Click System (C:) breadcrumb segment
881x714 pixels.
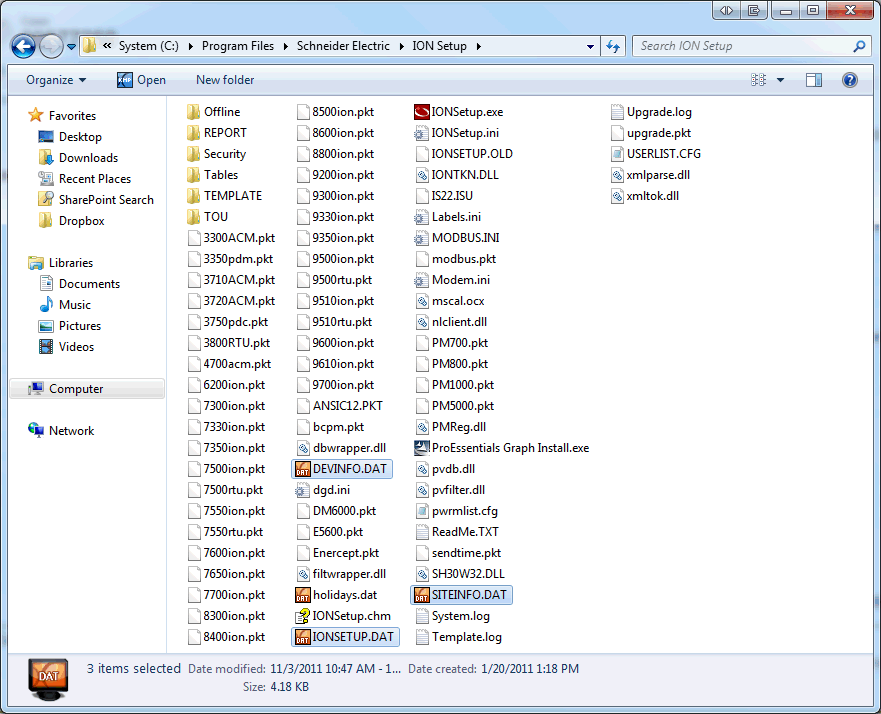click(148, 46)
